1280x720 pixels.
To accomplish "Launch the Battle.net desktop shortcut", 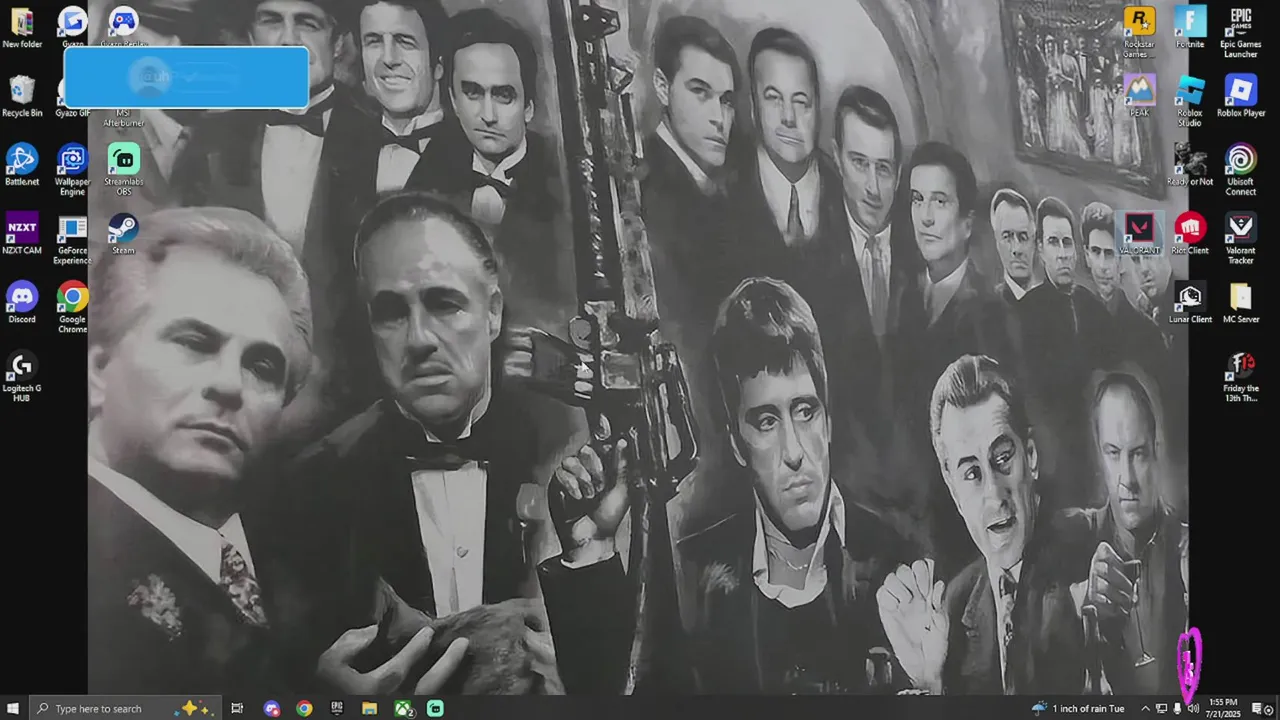I will (22, 166).
